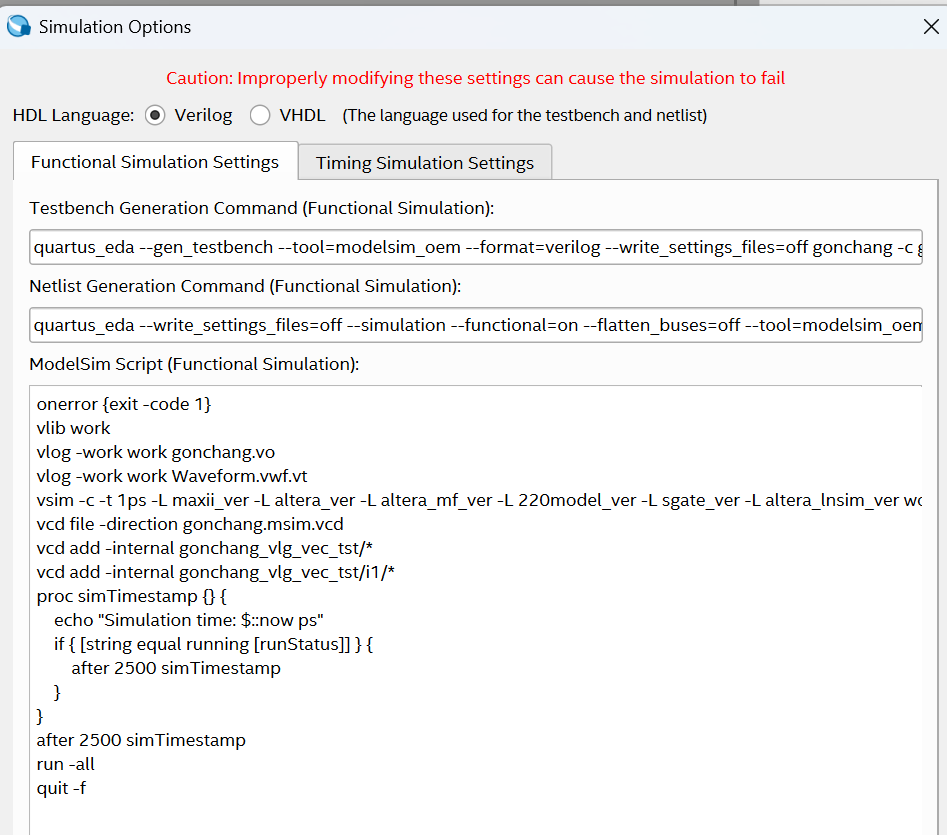Click the 'HDL Language:' label

[x=73, y=115]
